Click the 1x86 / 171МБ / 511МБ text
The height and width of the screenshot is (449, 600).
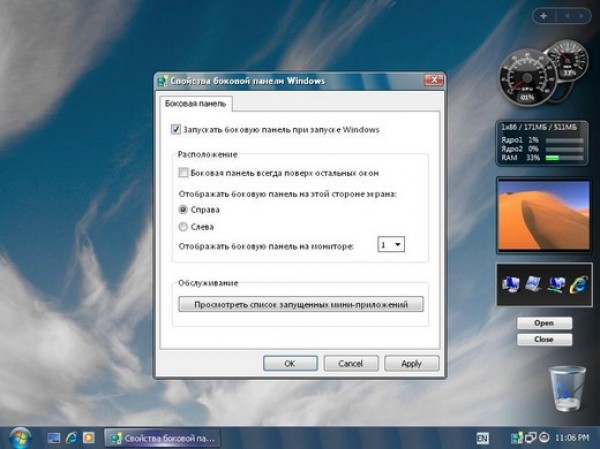coord(539,127)
